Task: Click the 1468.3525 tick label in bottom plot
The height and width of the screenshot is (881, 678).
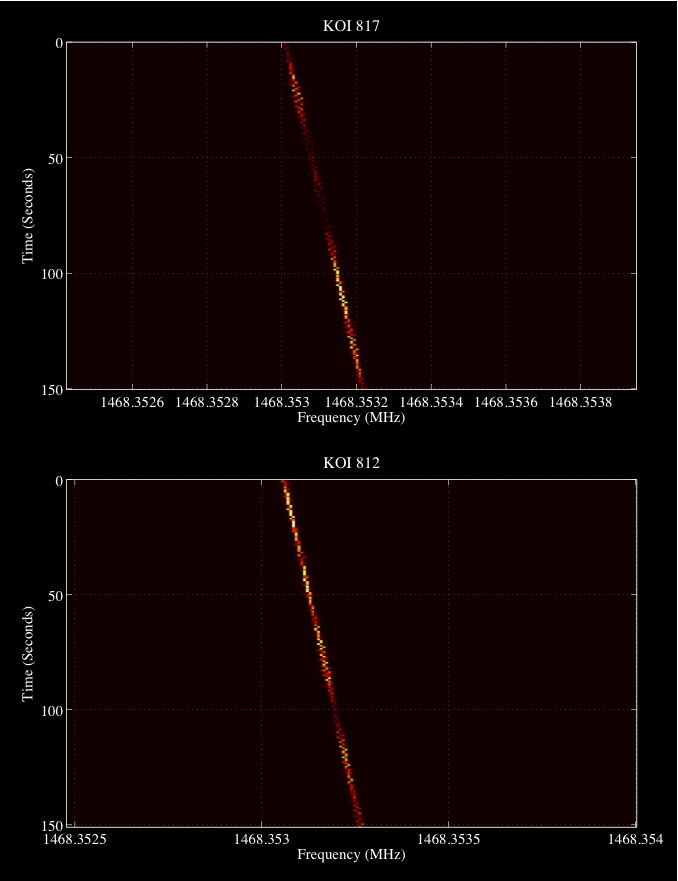Action: click(x=74, y=841)
